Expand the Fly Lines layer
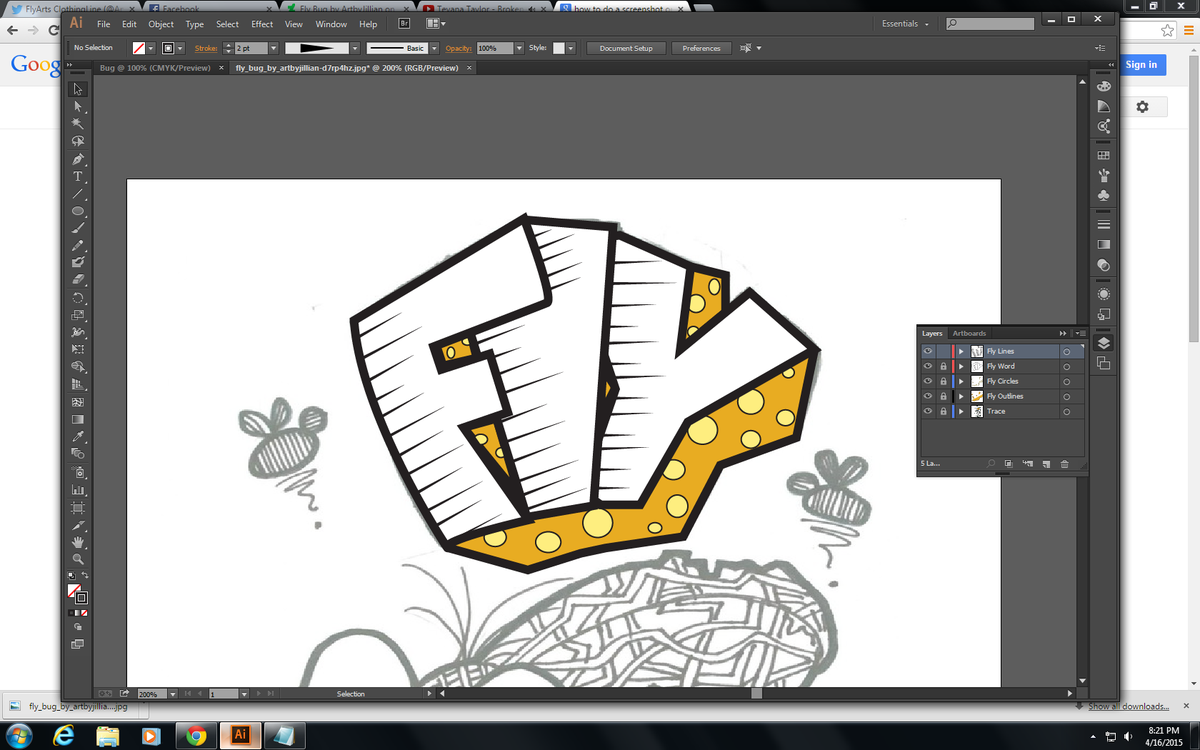Image resolution: width=1200 pixels, height=750 pixels. 961,352
